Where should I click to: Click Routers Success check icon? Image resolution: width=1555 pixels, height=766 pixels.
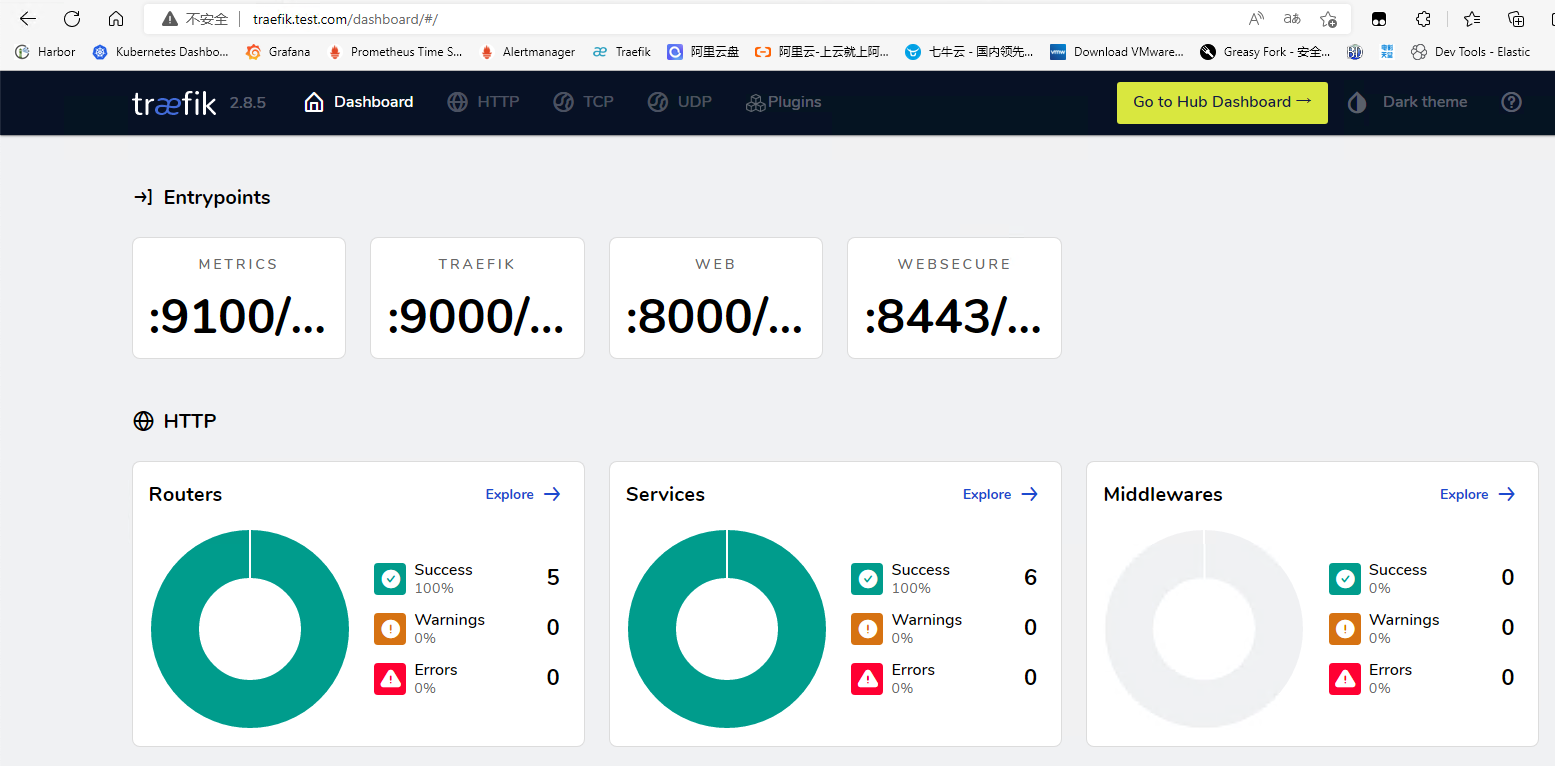tap(390, 578)
